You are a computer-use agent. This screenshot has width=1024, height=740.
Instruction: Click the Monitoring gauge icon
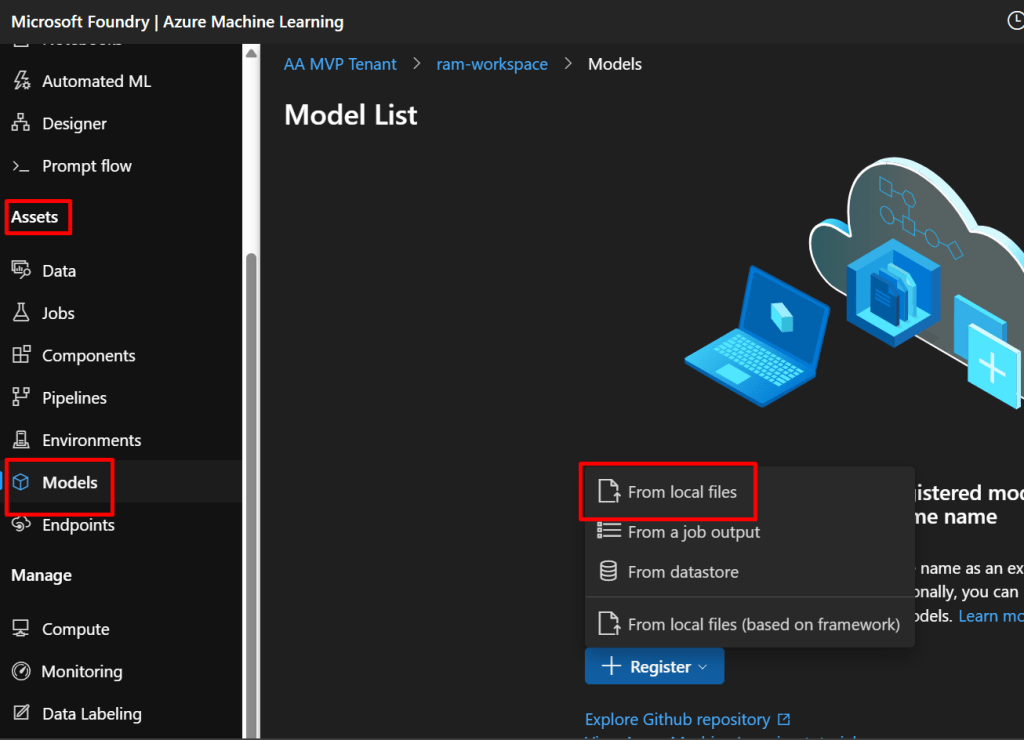coord(21,671)
